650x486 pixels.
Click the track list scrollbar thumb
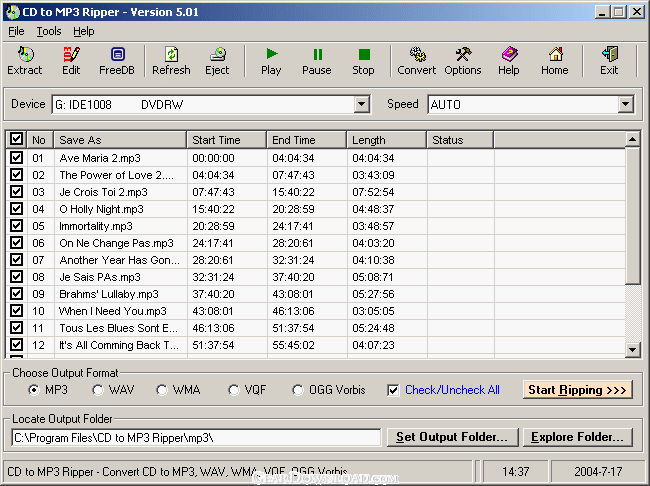coord(633,216)
